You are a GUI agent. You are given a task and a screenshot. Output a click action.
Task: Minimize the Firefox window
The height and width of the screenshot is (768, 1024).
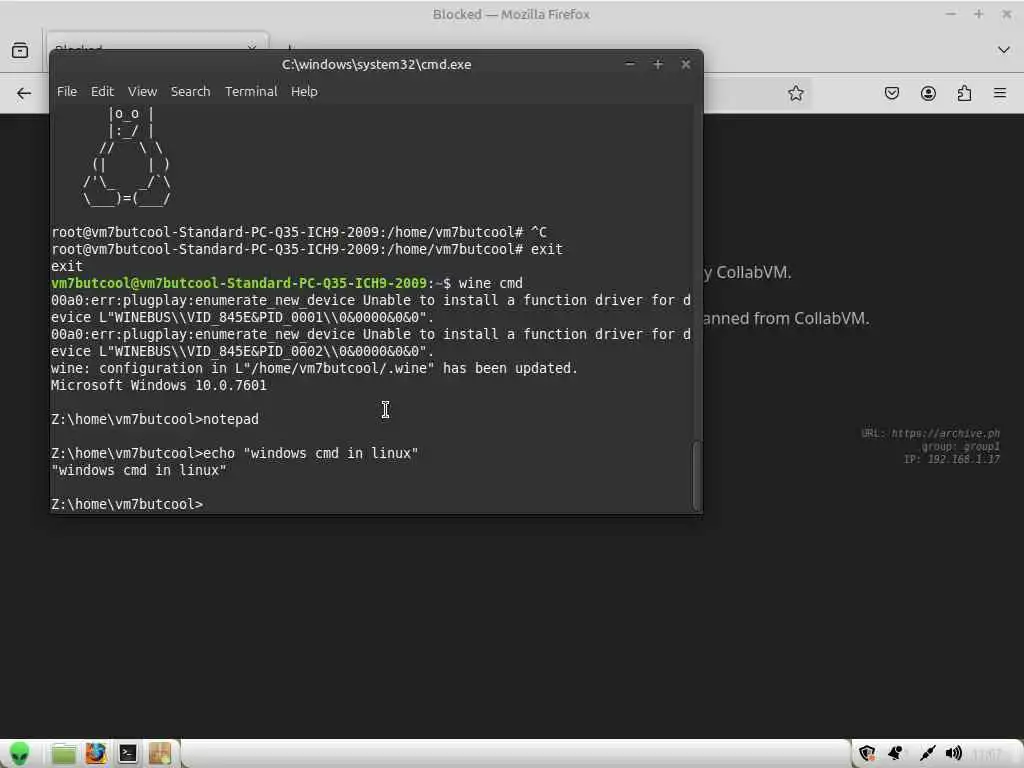pos(951,14)
